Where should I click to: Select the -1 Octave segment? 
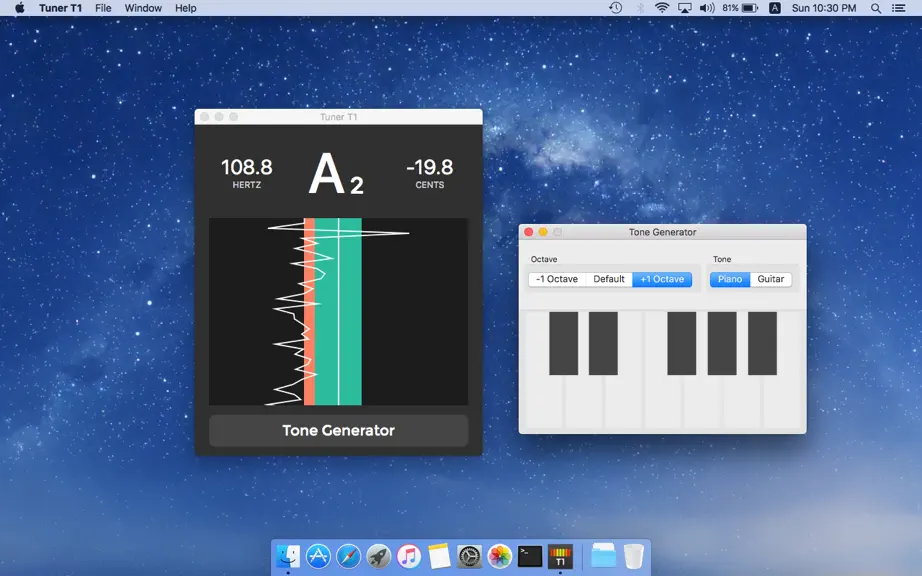click(x=557, y=279)
